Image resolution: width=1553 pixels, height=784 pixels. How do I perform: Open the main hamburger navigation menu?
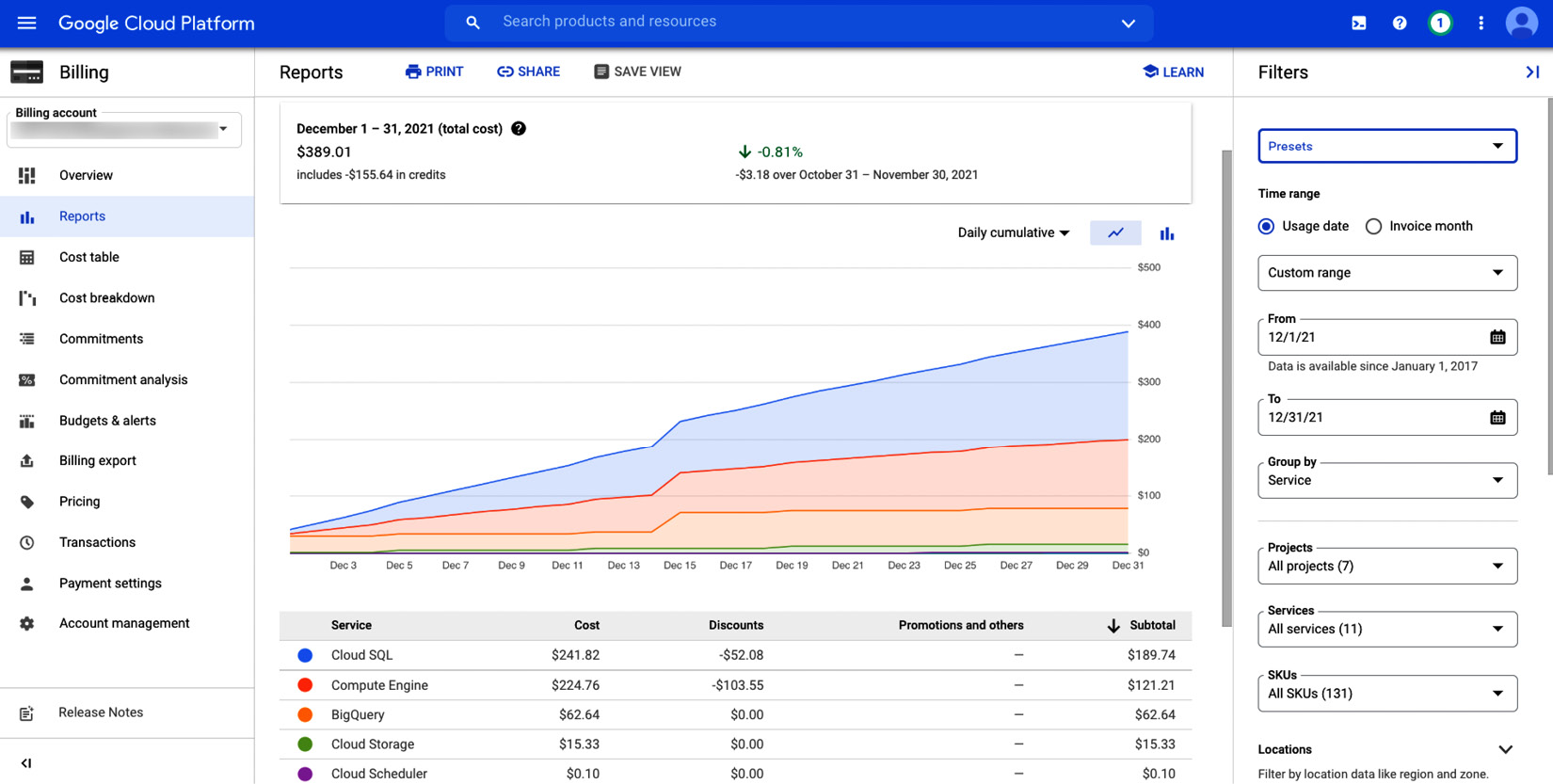click(x=26, y=23)
